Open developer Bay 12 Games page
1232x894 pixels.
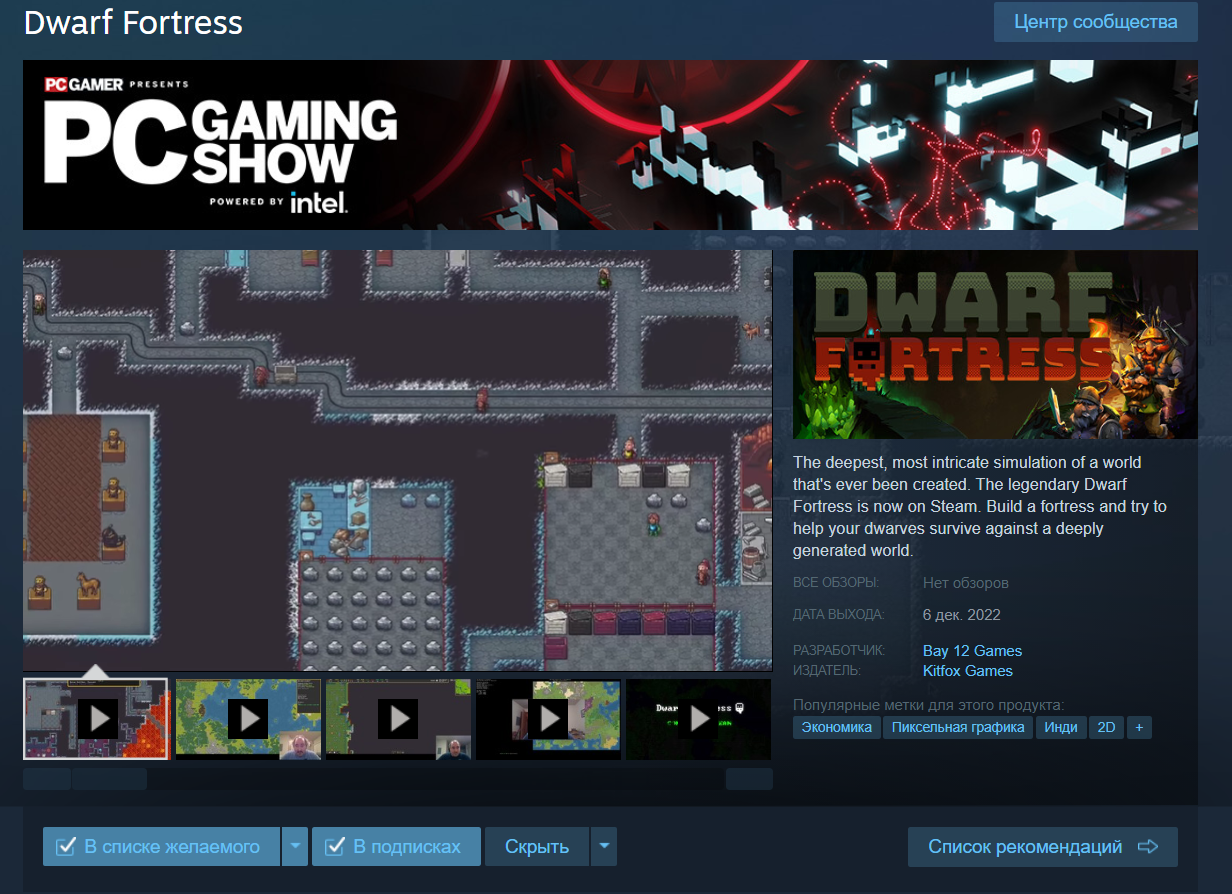point(972,651)
